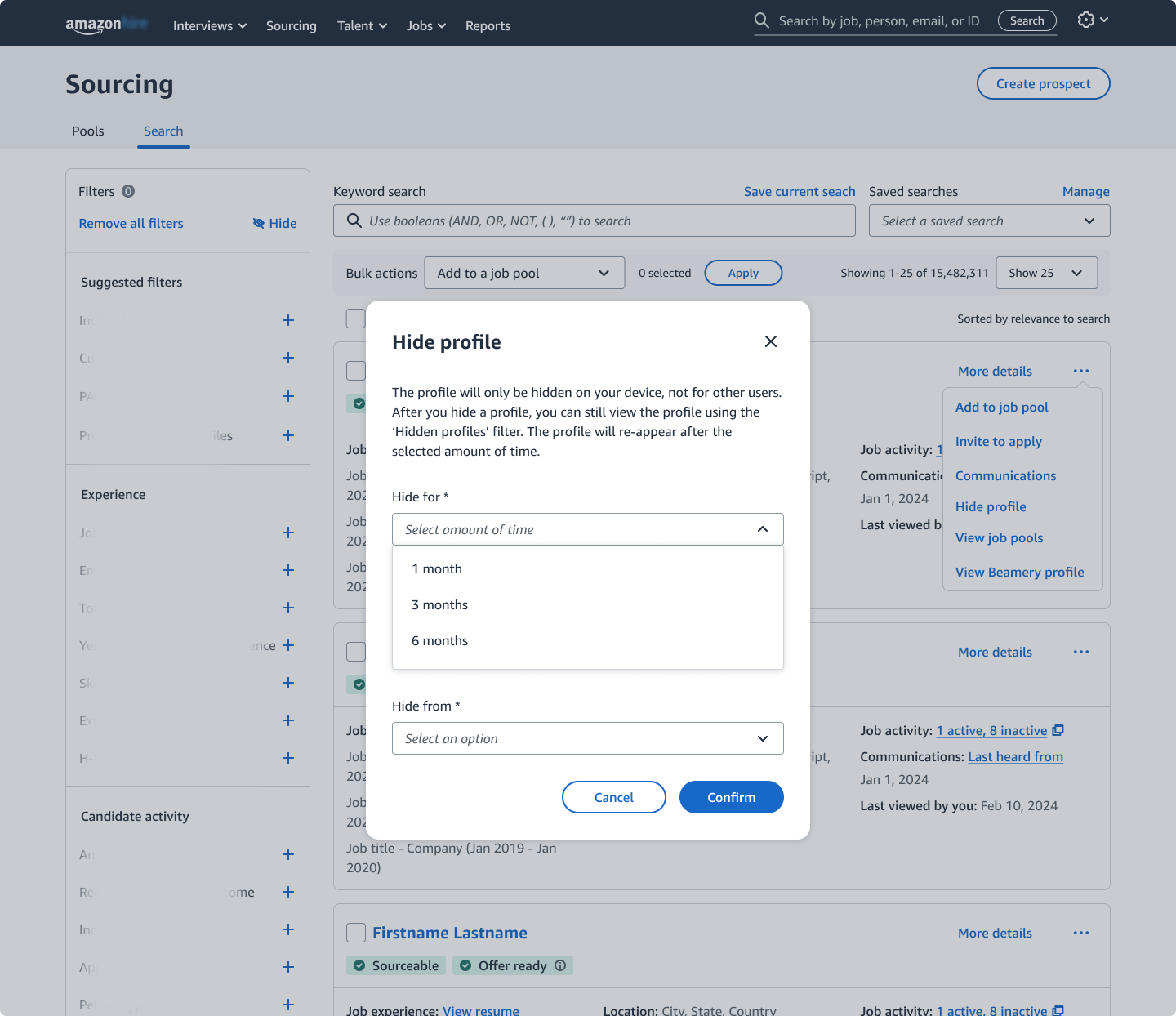Click plus icon on the 'Cu' filter row
The height and width of the screenshot is (1016, 1176).
point(288,358)
